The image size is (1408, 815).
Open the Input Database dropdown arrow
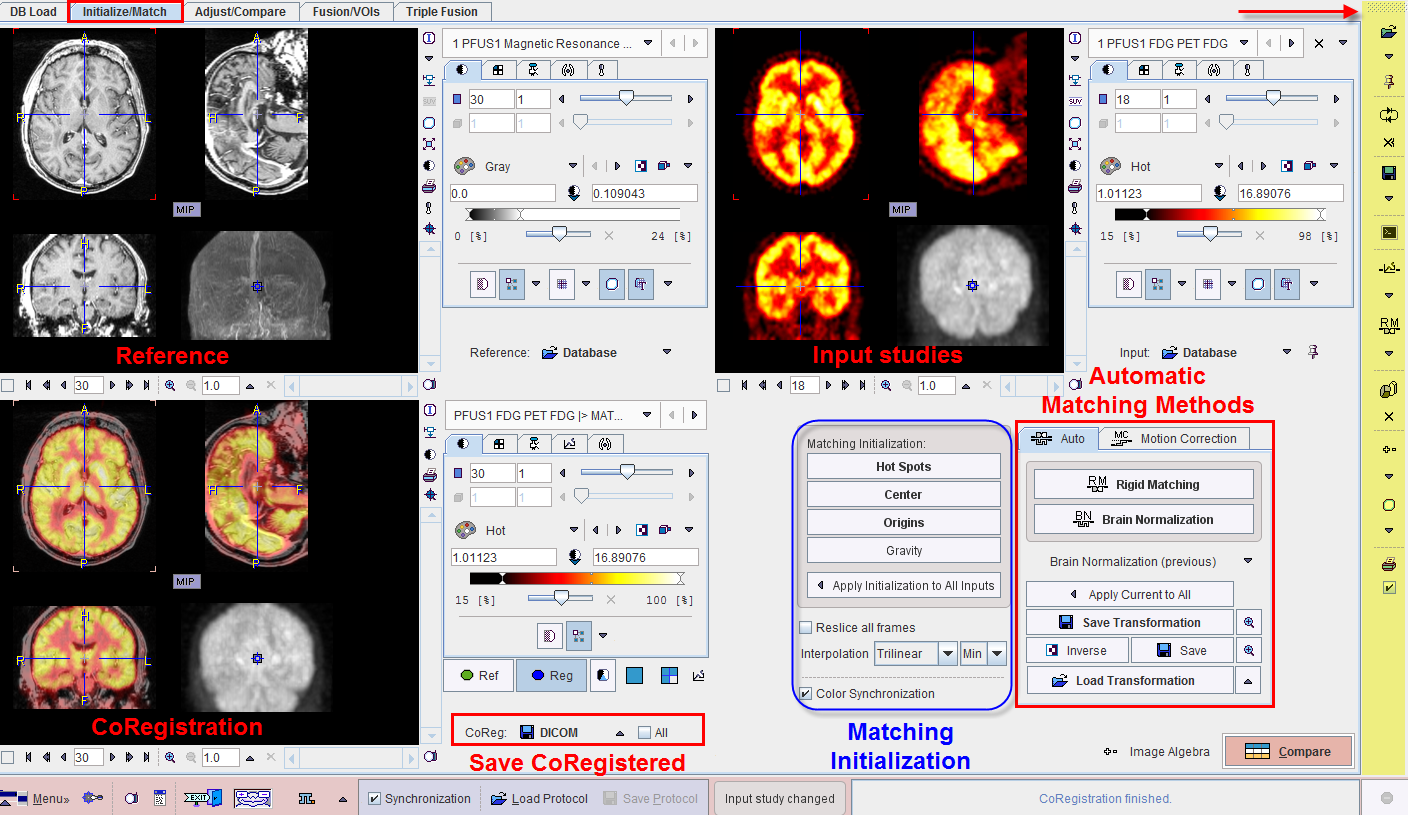tap(1288, 352)
